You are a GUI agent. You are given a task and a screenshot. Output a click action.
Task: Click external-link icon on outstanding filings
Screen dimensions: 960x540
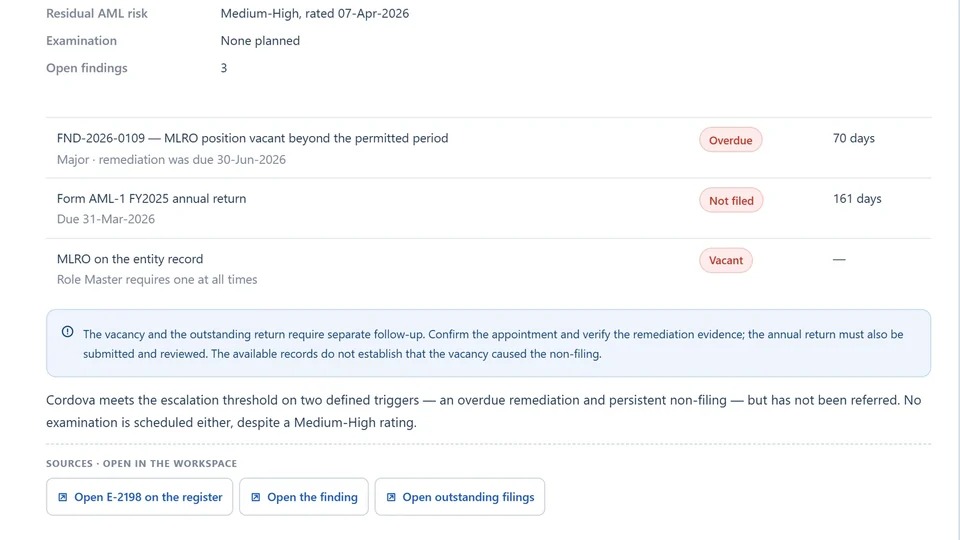391,497
